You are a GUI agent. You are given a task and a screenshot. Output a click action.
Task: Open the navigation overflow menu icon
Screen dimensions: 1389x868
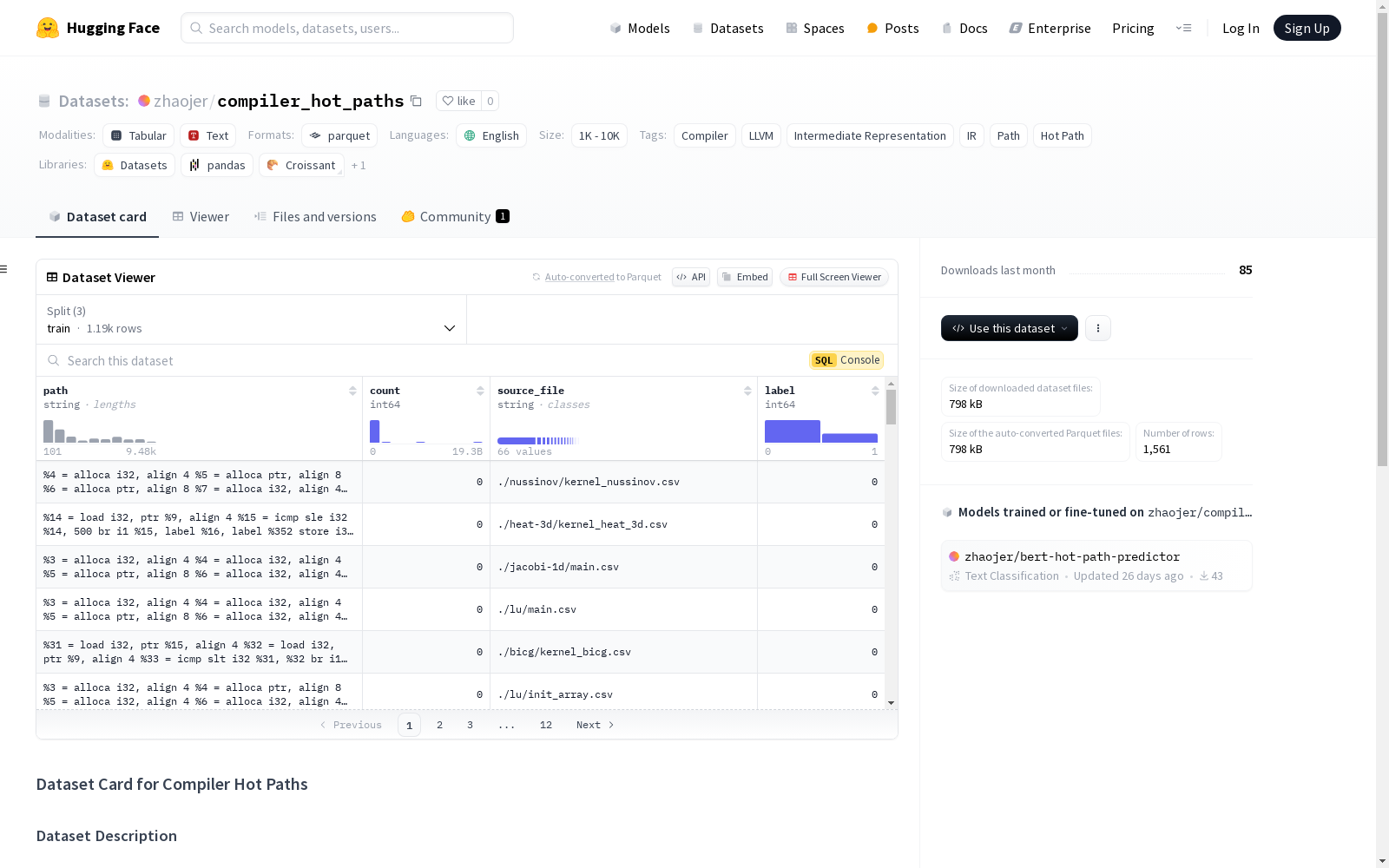1183,28
